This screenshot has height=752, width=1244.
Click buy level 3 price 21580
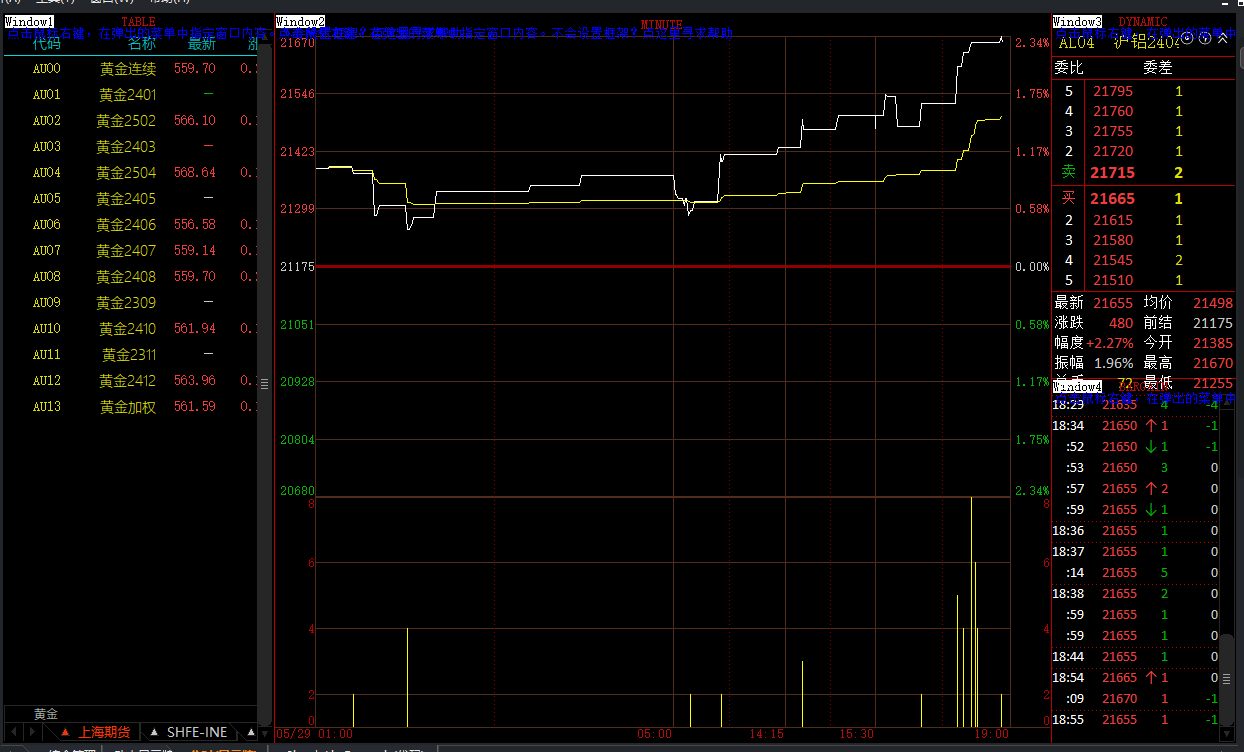[1113, 240]
